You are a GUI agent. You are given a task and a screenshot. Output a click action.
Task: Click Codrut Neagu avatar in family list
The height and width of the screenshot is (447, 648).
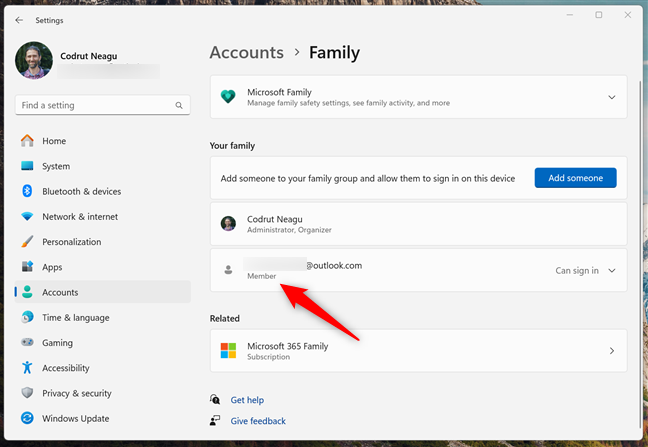tap(228, 224)
